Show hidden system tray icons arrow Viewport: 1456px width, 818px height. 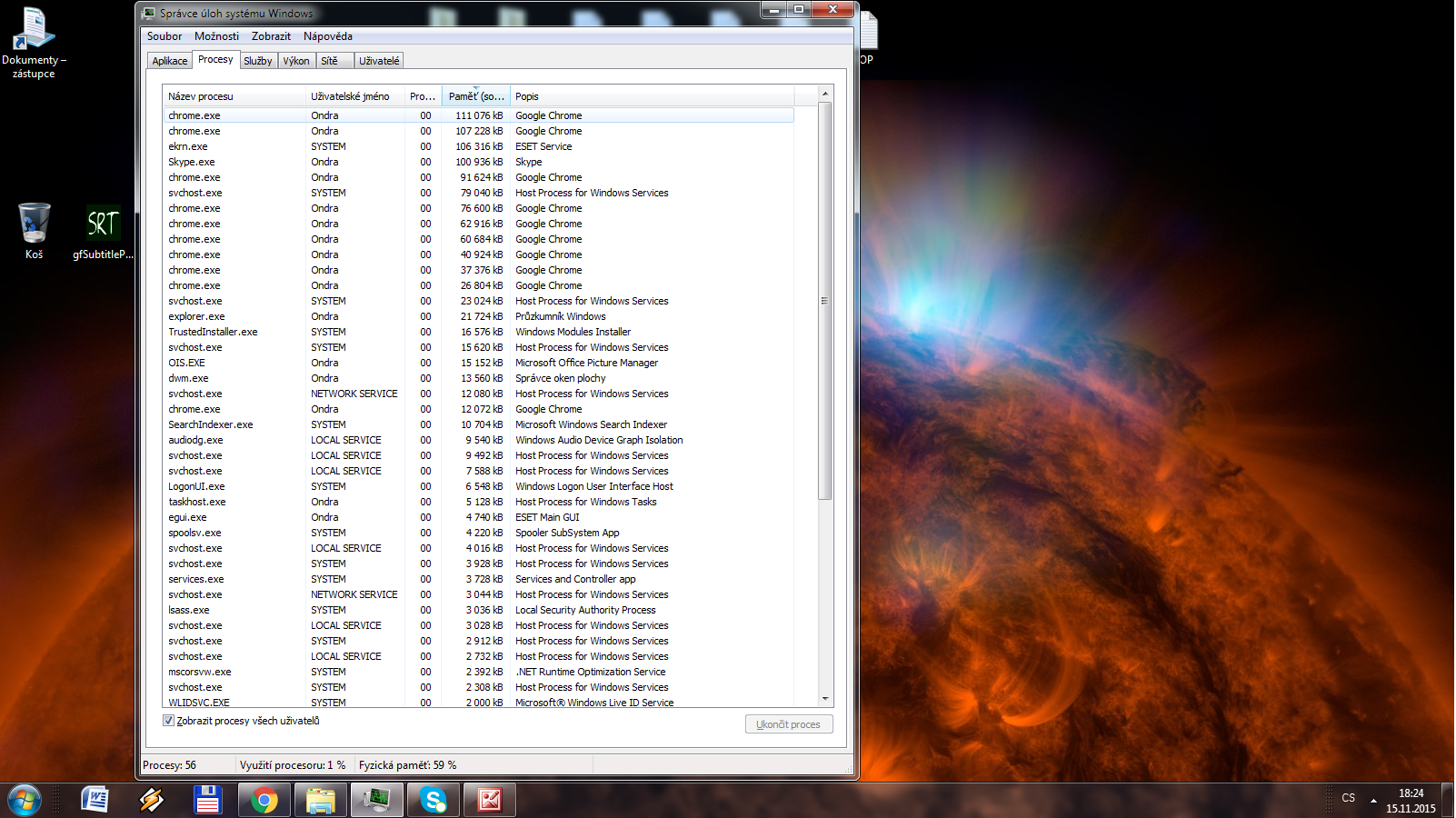[1373, 800]
